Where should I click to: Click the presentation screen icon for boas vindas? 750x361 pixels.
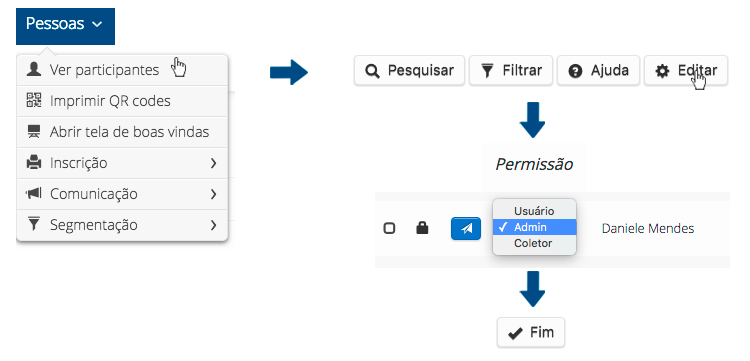(34, 131)
